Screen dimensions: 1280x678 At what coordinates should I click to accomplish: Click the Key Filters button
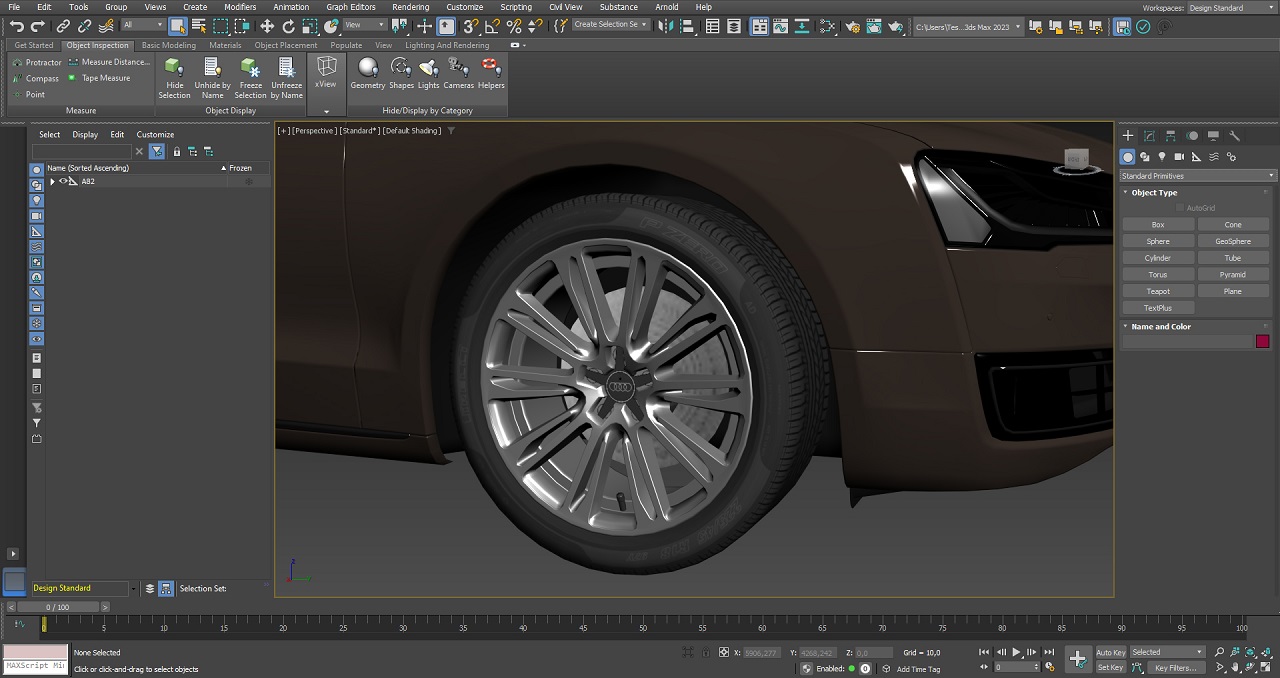click(1174, 667)
